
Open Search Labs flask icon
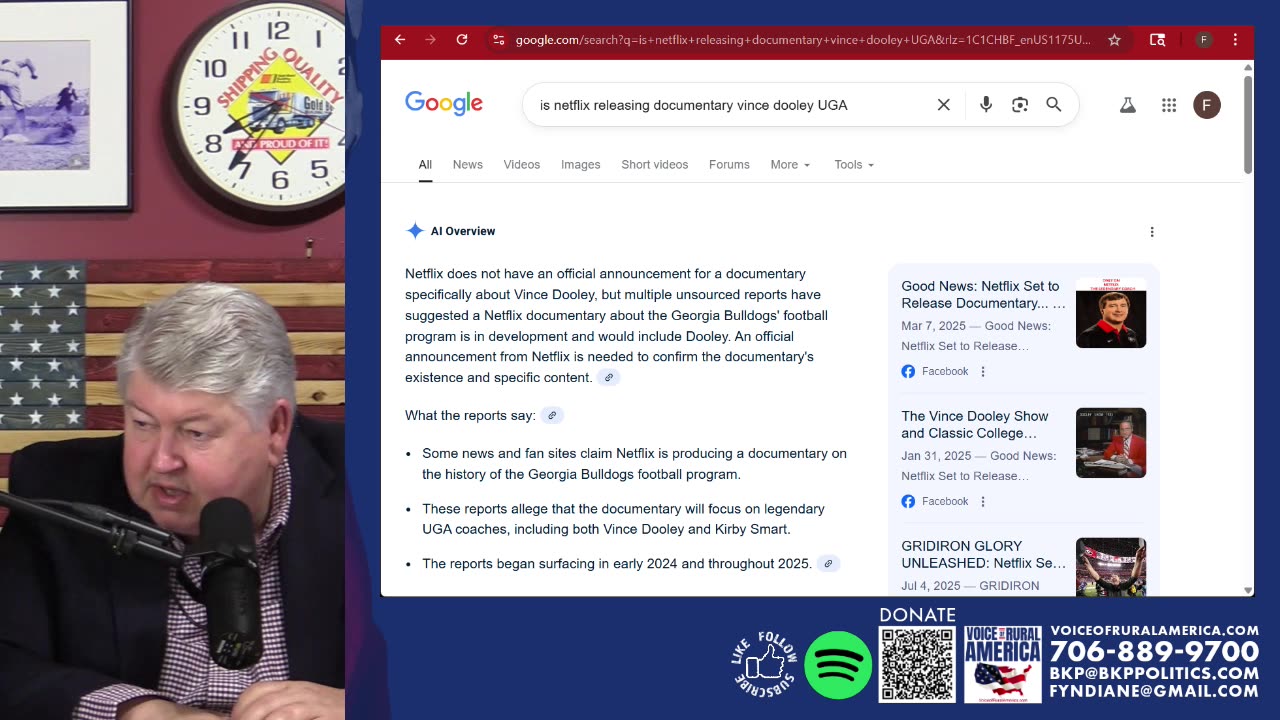pos(1127,105)
